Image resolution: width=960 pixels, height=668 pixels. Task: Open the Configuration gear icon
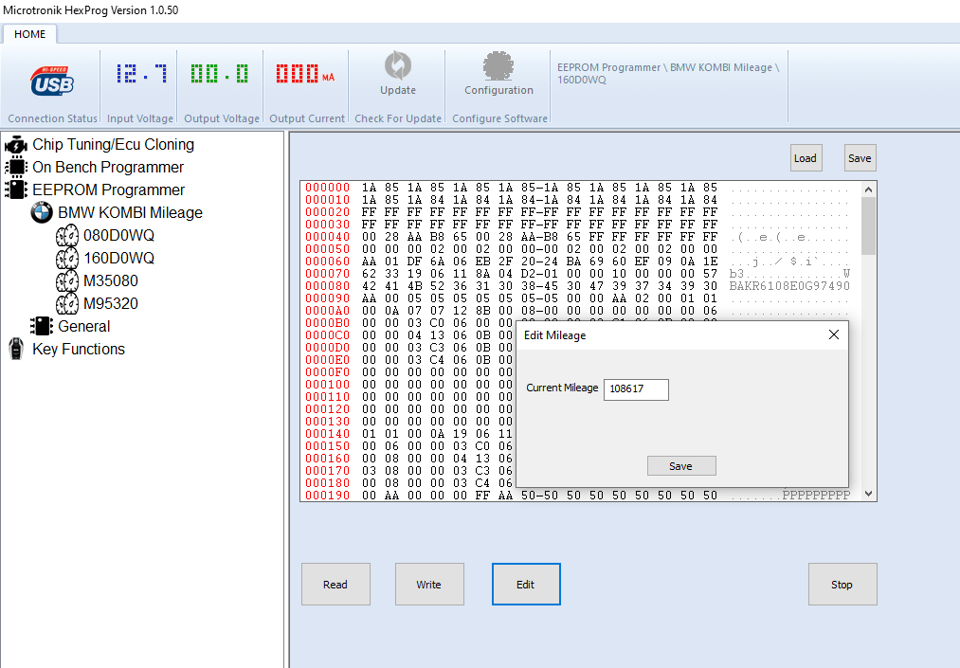click(x=498, y=66)
